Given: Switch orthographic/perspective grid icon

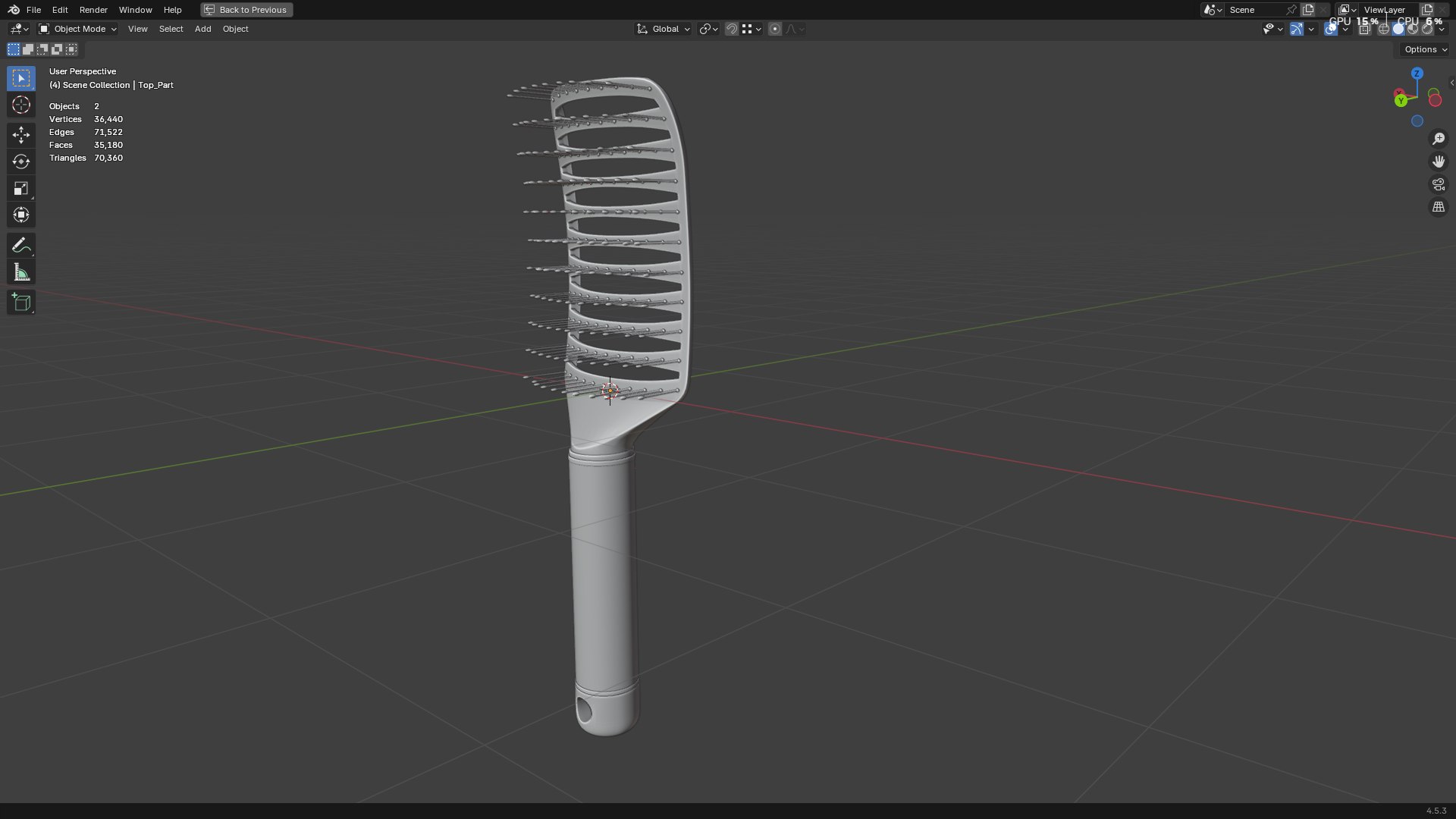Looking at the screenshot, I should pos(1439,207).
